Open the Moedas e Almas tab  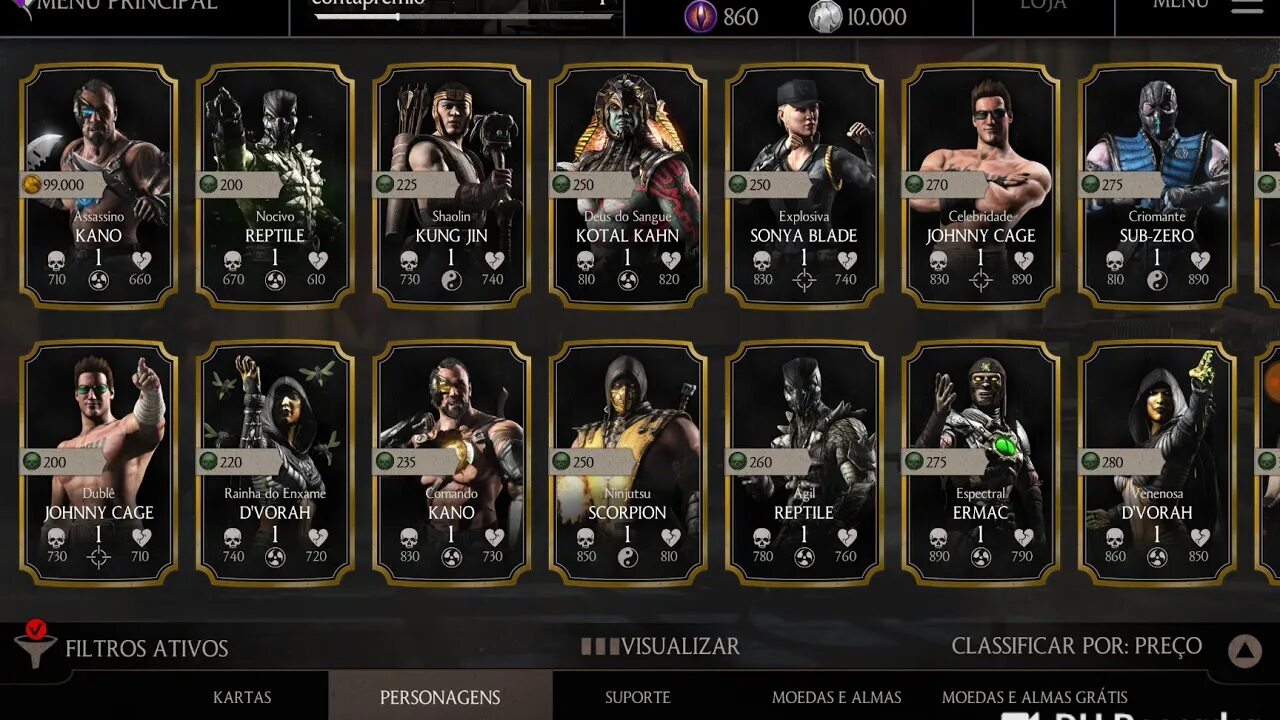(836, 697)
